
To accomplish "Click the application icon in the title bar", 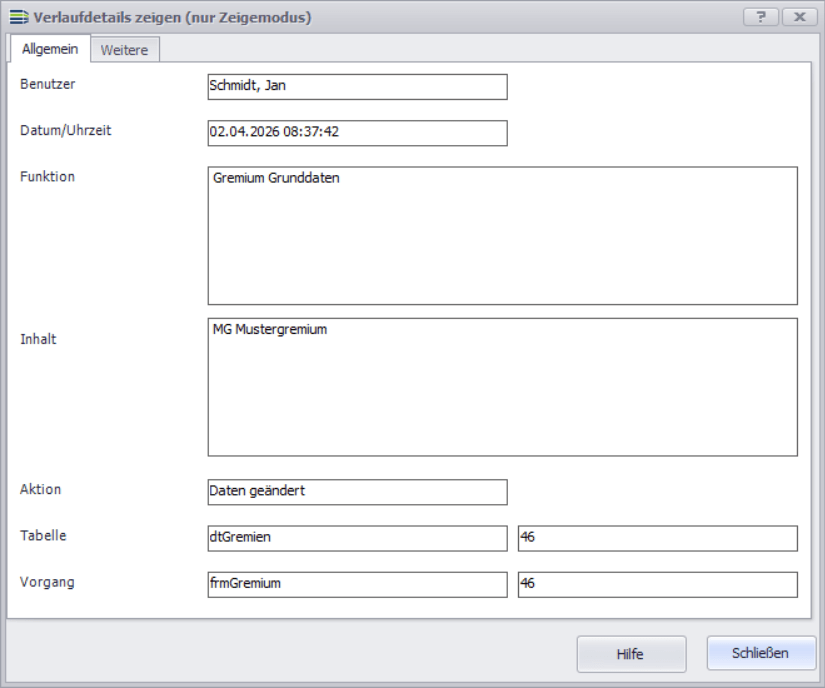I will tap(18, 17).
